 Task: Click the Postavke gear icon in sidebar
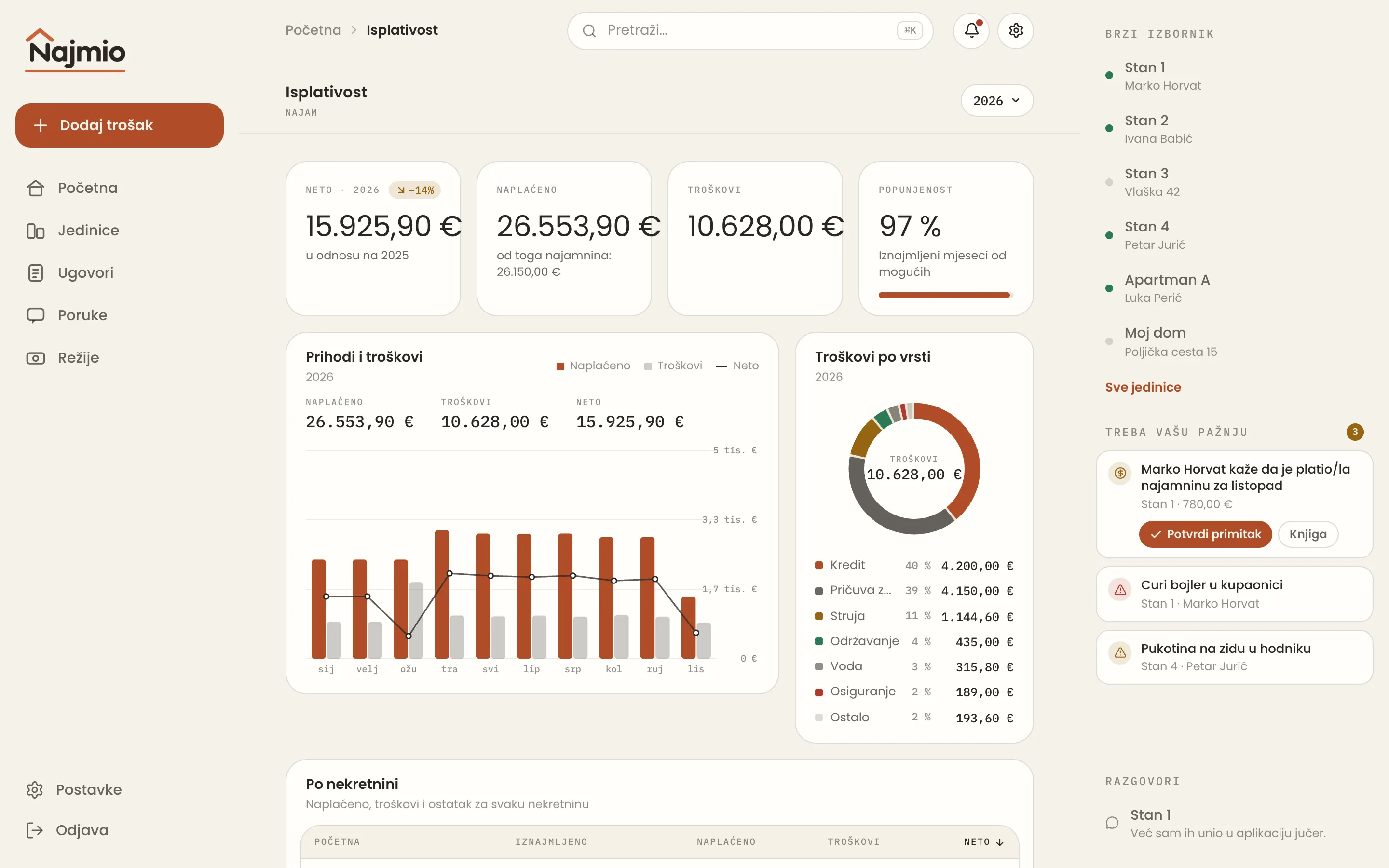click(x=34, y=789)
